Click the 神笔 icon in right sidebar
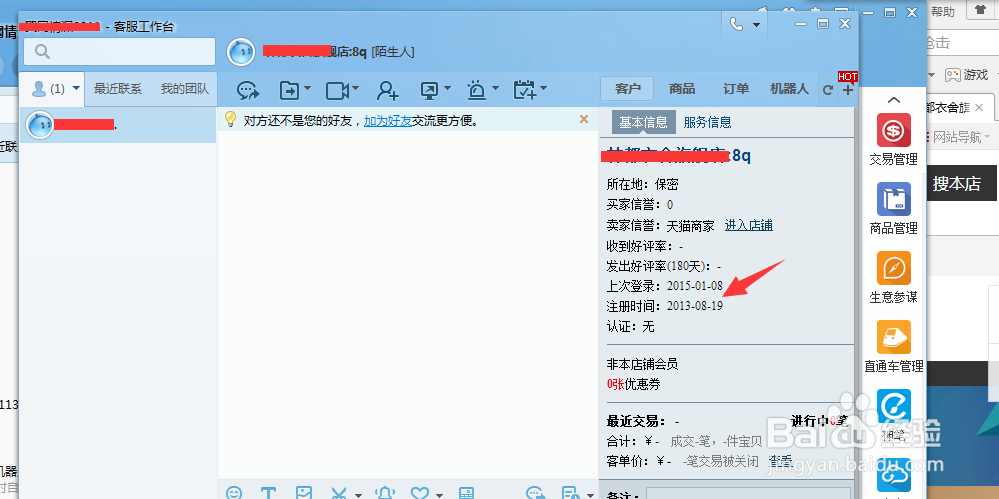999x499 pixels. click(x=893, y=415)
